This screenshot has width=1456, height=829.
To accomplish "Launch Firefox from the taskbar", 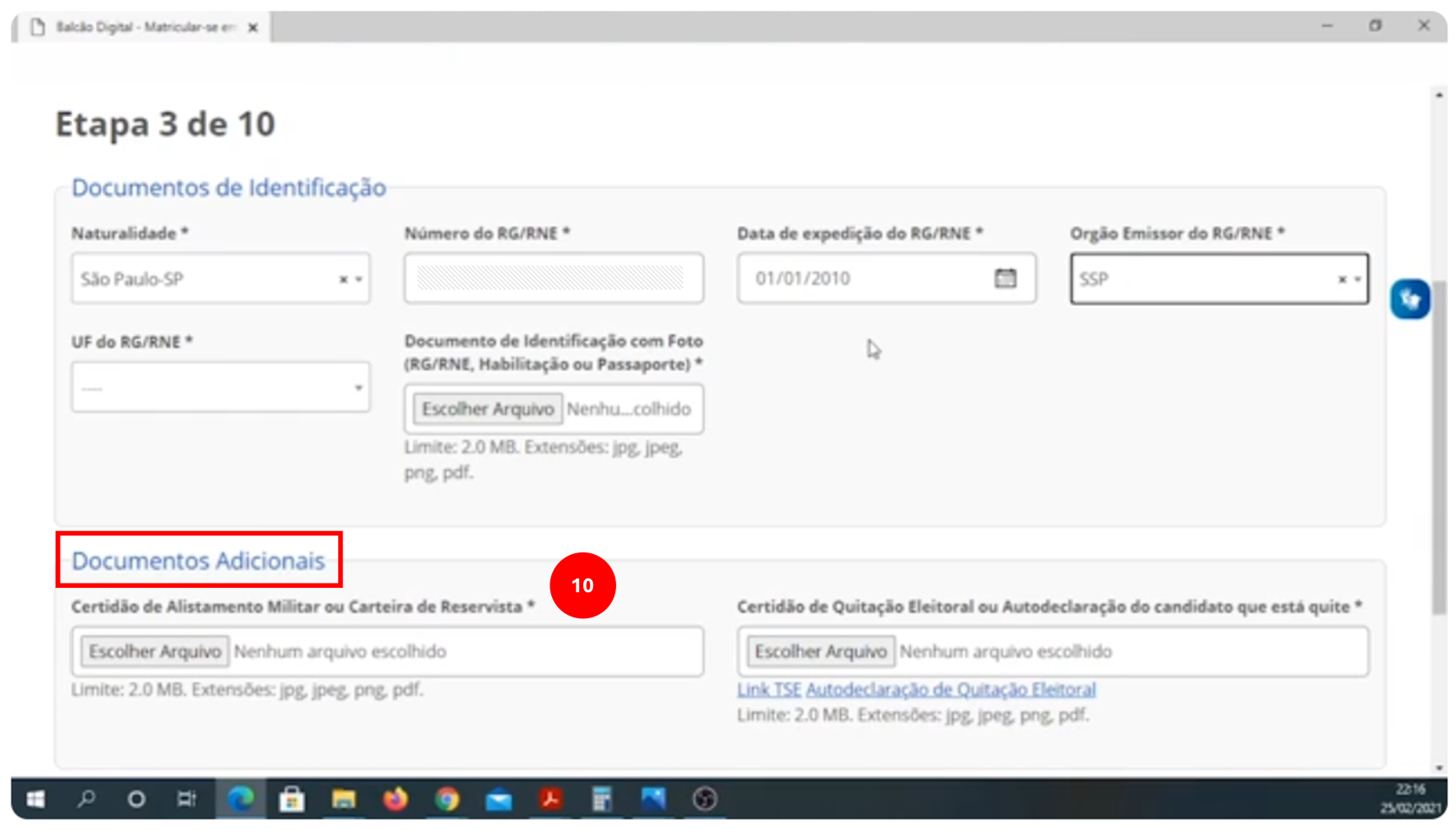I will tap(396, 800).
